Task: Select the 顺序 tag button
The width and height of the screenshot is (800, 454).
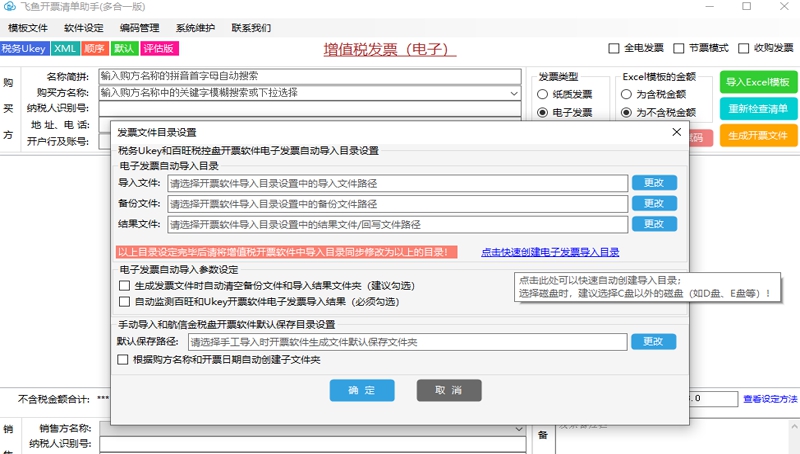Action: [94, 48]
